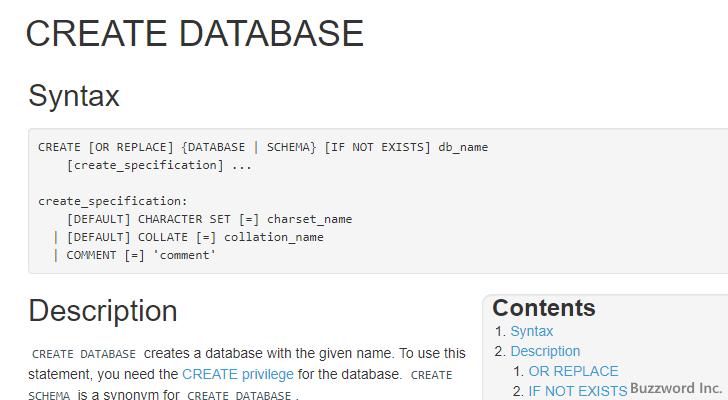
Task: Click the Buzzword Inc. watermark
Action: pos(675,388)
